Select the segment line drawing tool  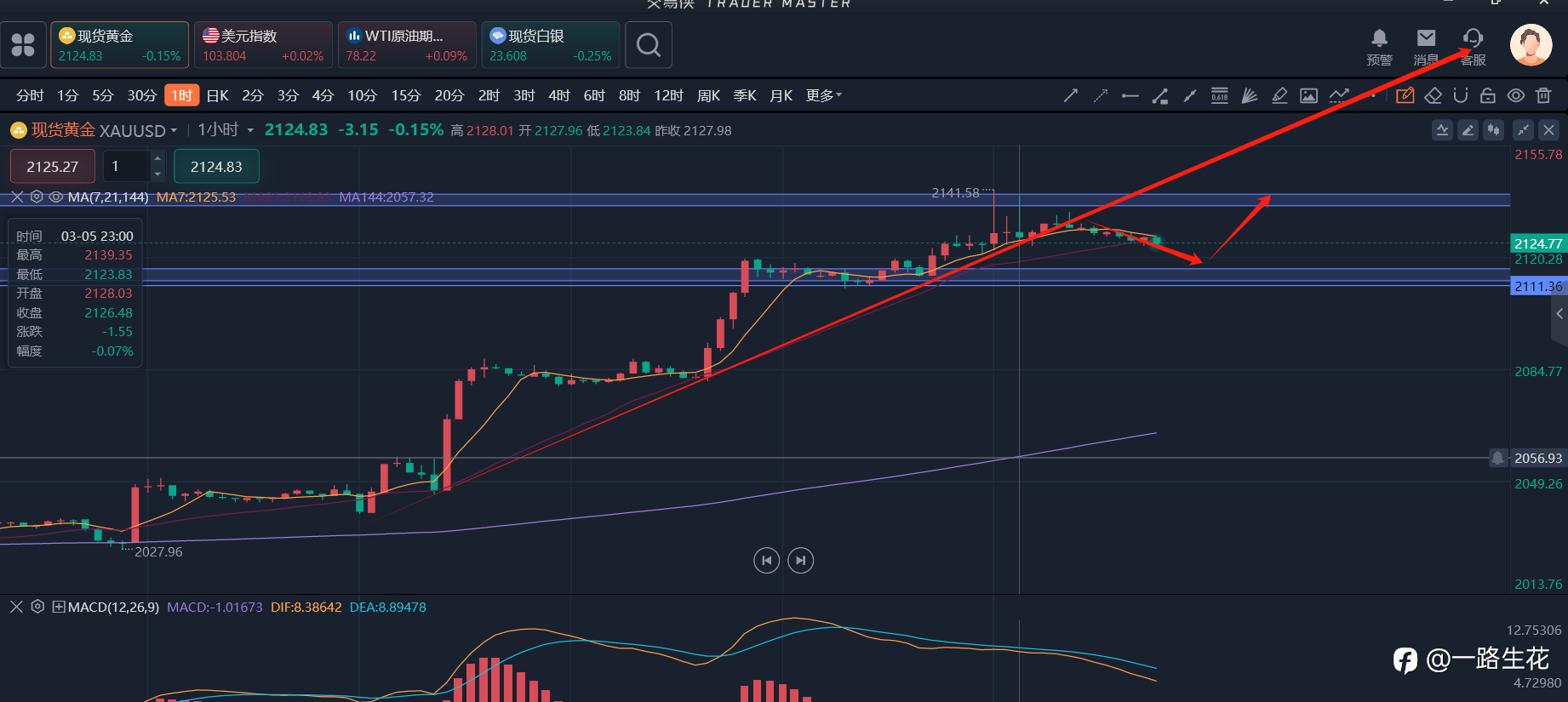coord(1190,95)
